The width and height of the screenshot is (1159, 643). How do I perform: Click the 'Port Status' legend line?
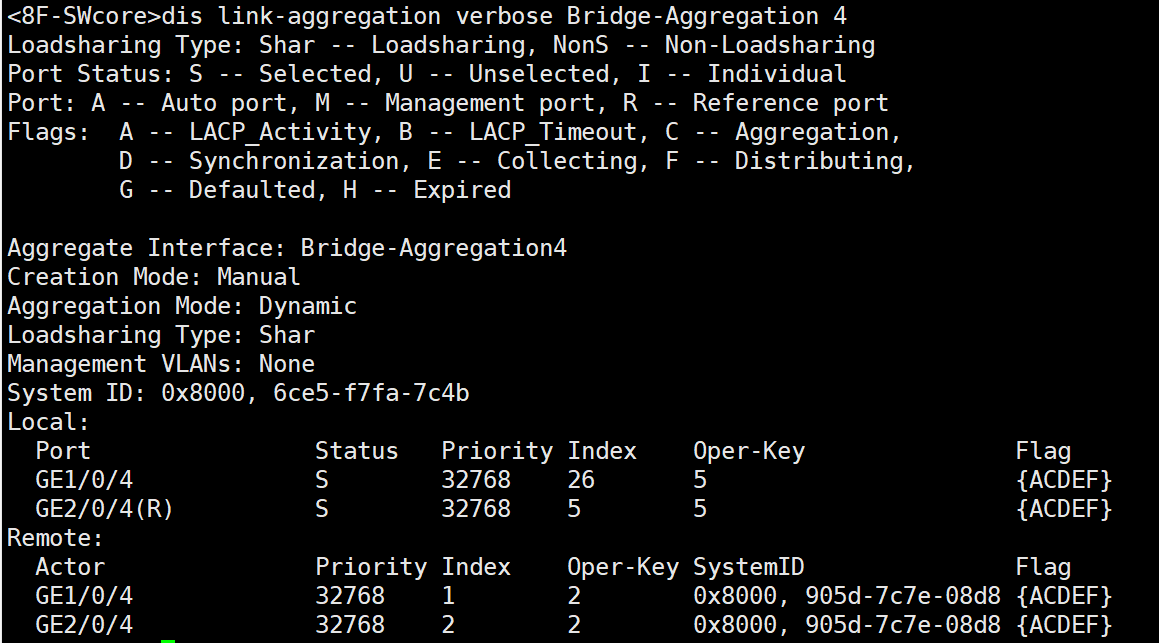click(427, 74)
